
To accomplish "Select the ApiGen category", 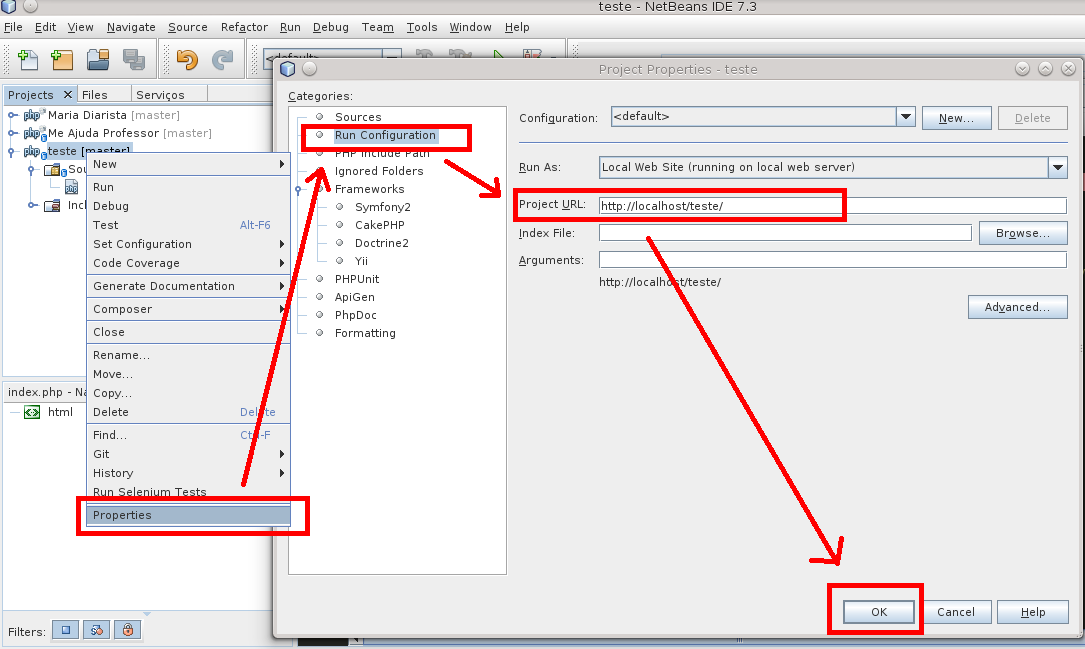I will coord(354,297).
